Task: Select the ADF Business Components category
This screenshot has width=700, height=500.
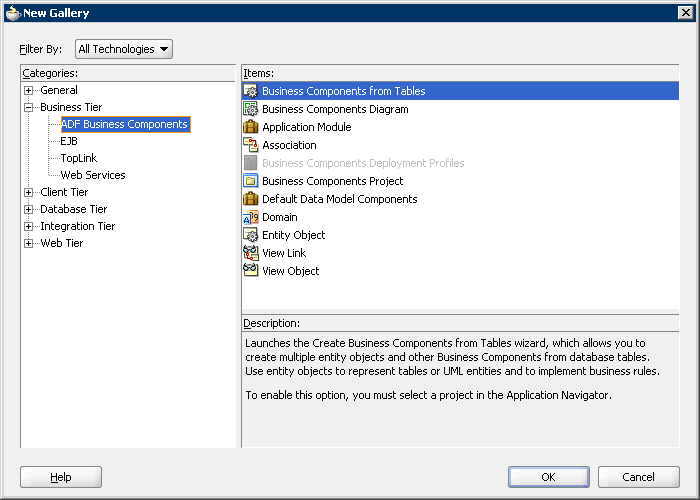Action: tap(125, 124)
